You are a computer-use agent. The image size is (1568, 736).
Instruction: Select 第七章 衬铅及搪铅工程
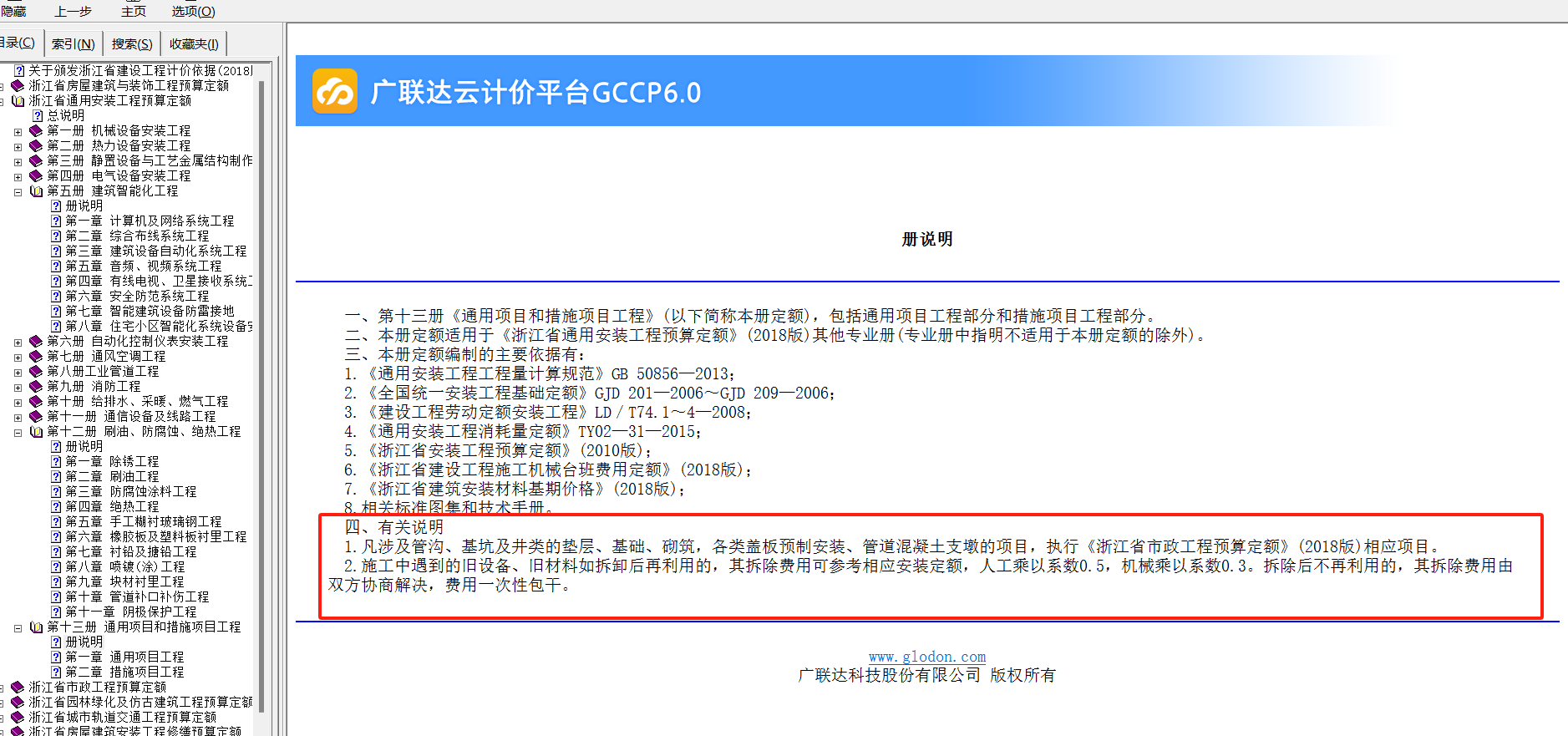131,551
